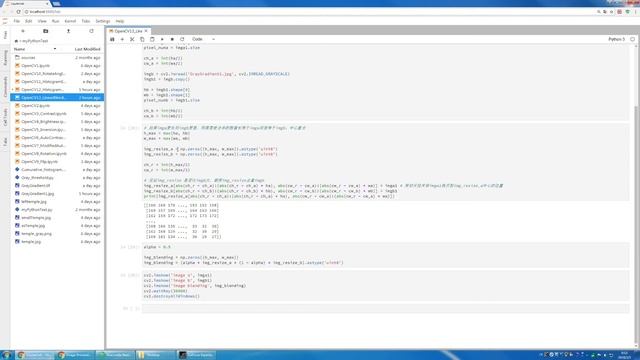Open the second Chrome taskbar window
640x360 pixels.
pos(75,355)
